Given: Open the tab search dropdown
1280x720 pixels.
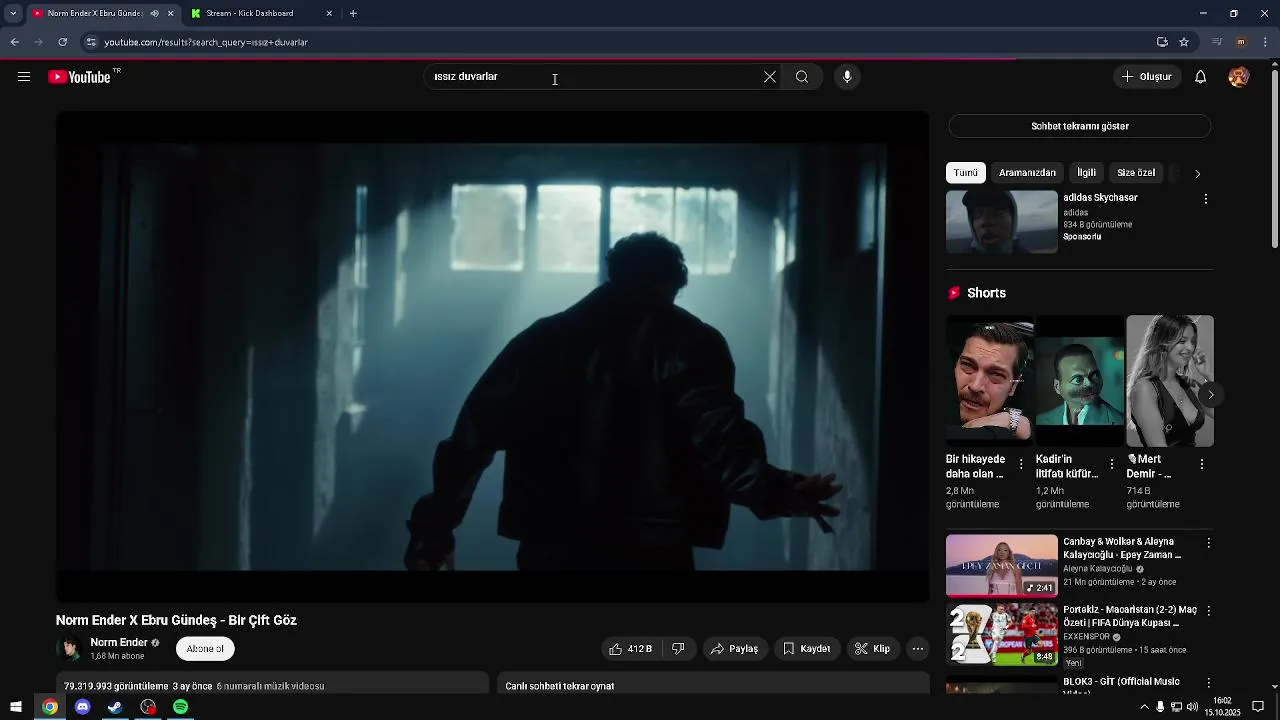Looking at the screenshot, I should pyautogui.click(x=13, y=14).
